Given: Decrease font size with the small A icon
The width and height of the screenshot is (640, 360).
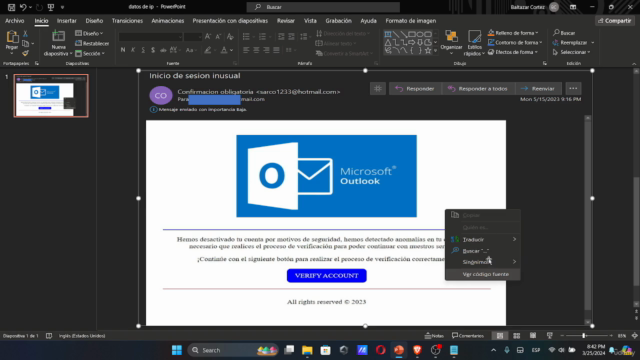Looking at the screenshot, I should tap(218, 37).
